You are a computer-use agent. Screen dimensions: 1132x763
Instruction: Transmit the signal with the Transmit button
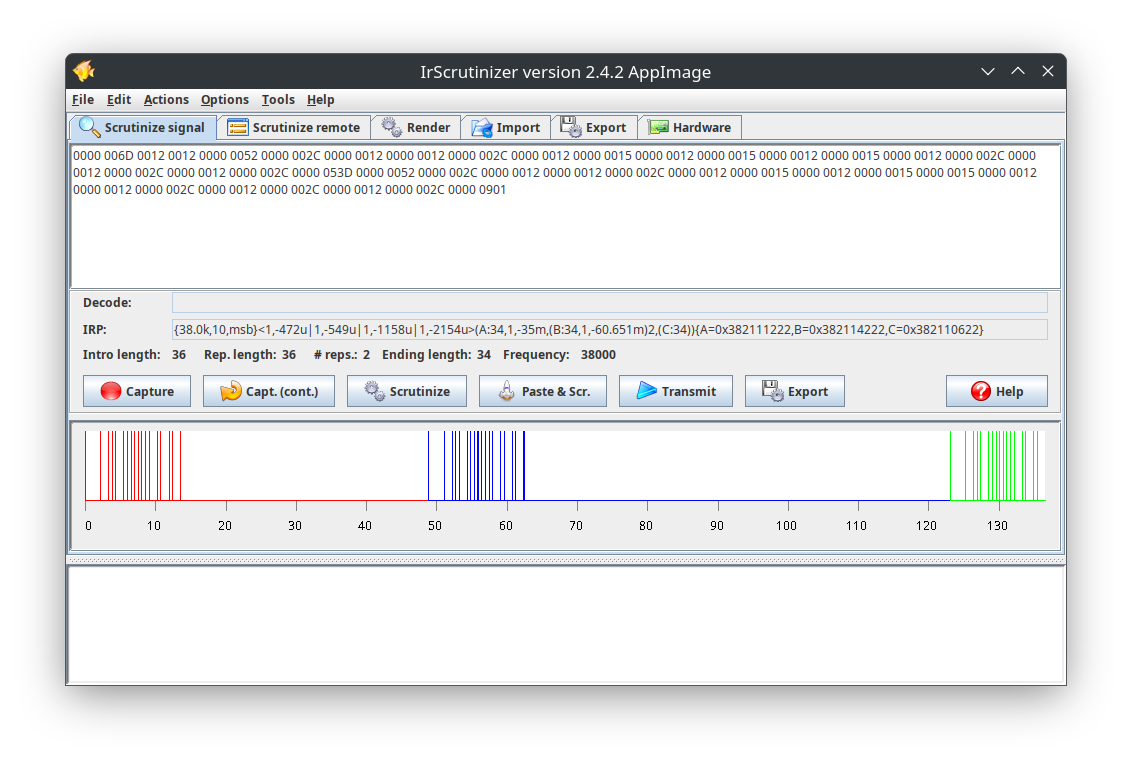click(676, 391)
